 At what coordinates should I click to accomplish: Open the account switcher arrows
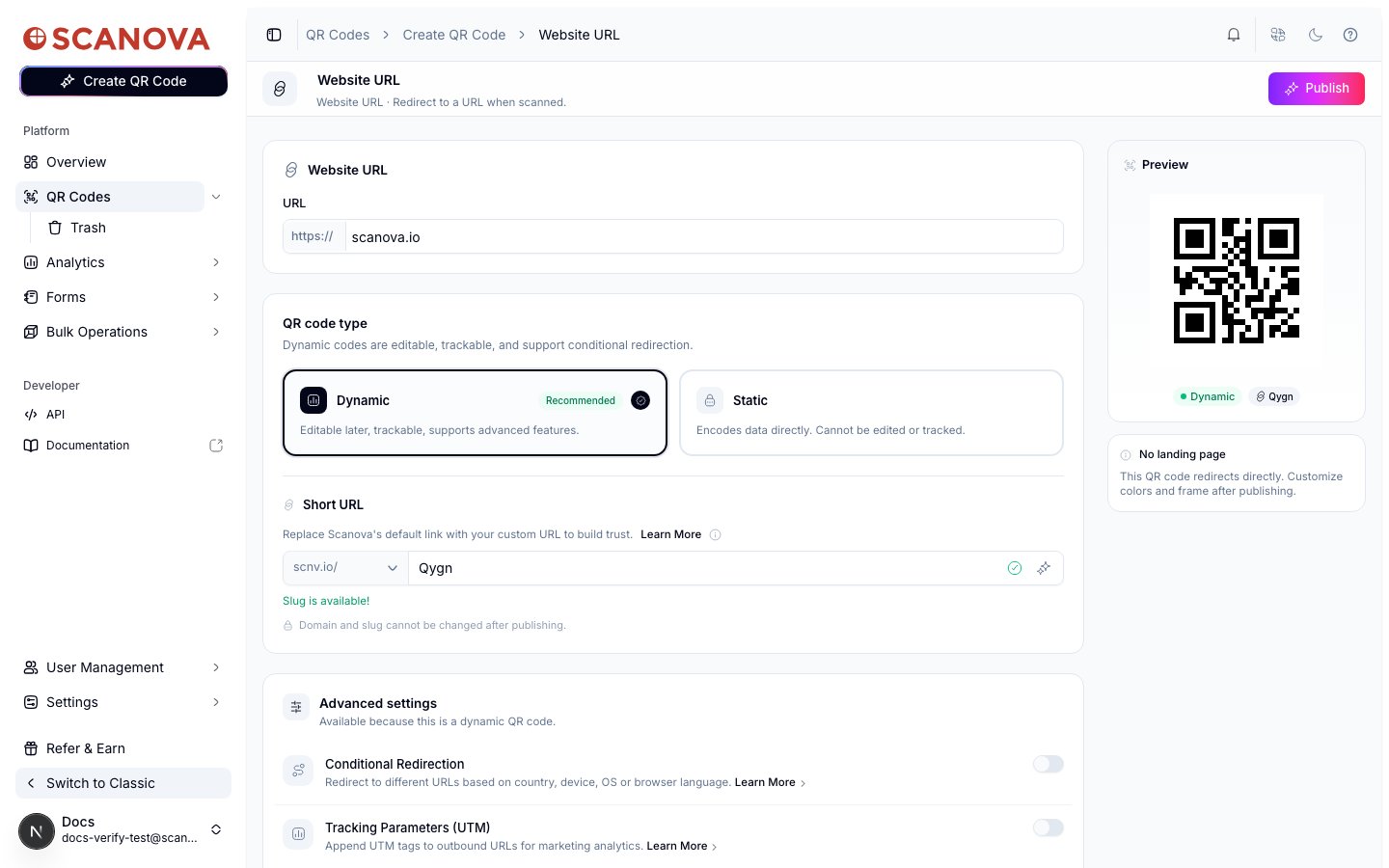pyautogui.click(x=216, y=829)
